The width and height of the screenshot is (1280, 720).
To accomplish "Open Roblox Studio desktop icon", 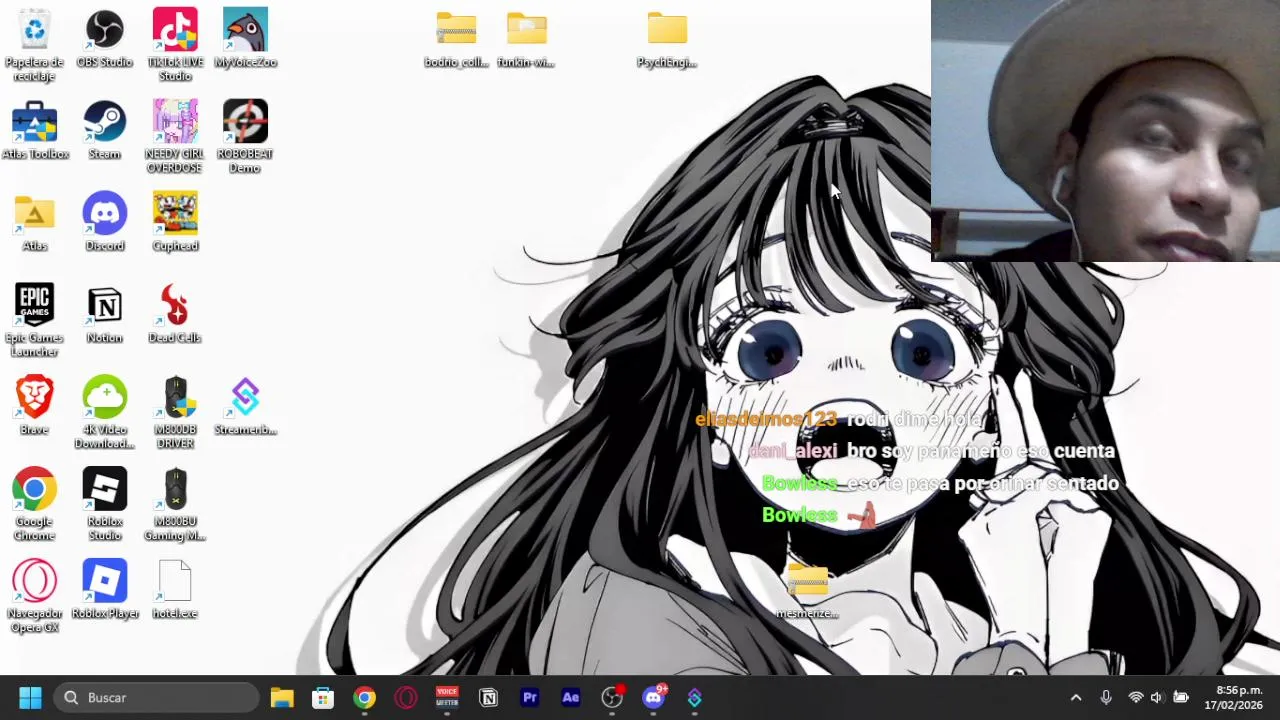I will pyautogui.click(x=104, y=505).
